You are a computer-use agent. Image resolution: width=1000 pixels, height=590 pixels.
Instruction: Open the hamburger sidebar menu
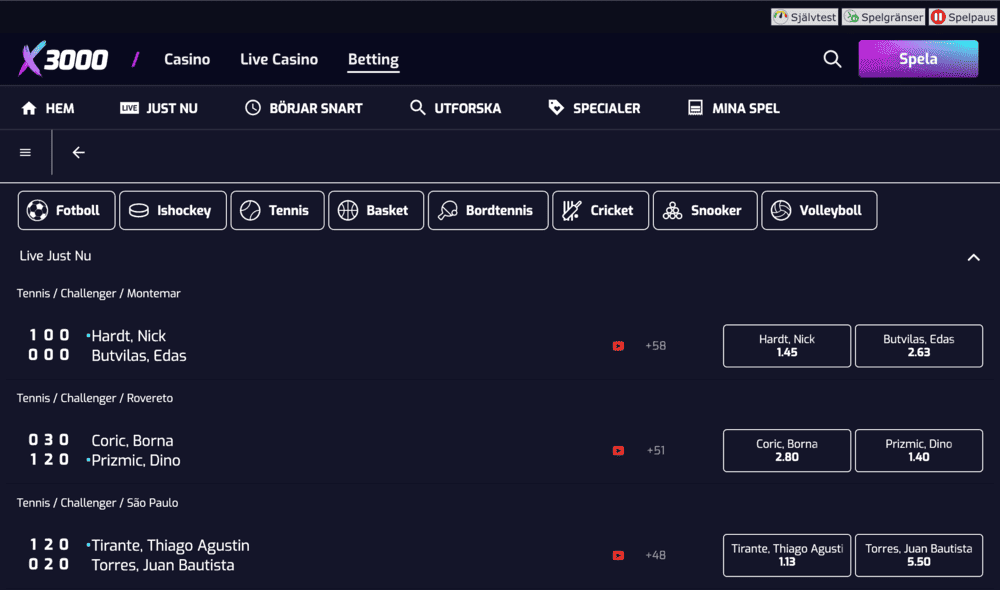24,153
